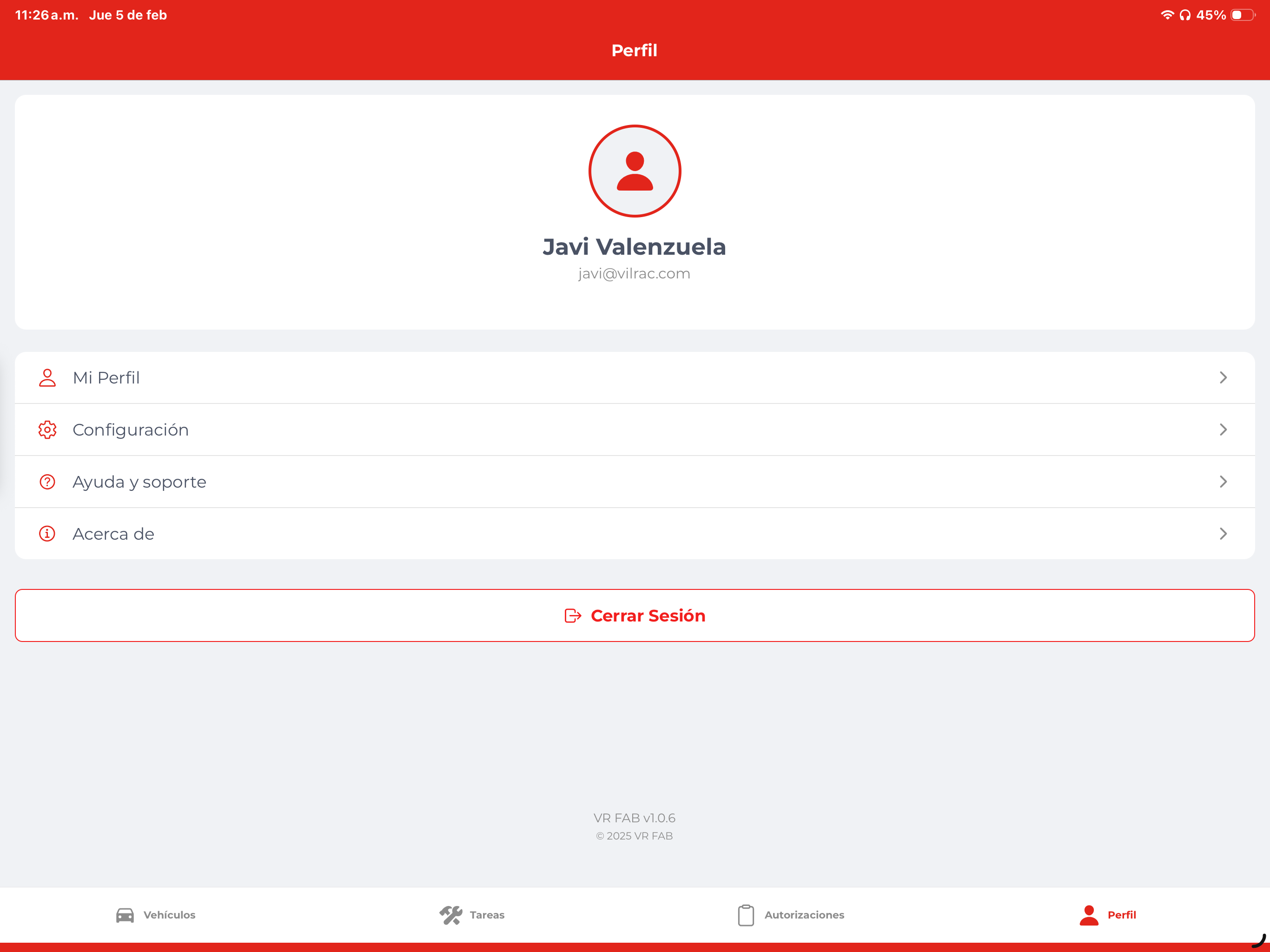Tap the battery indicator icon

point(1243,15)
